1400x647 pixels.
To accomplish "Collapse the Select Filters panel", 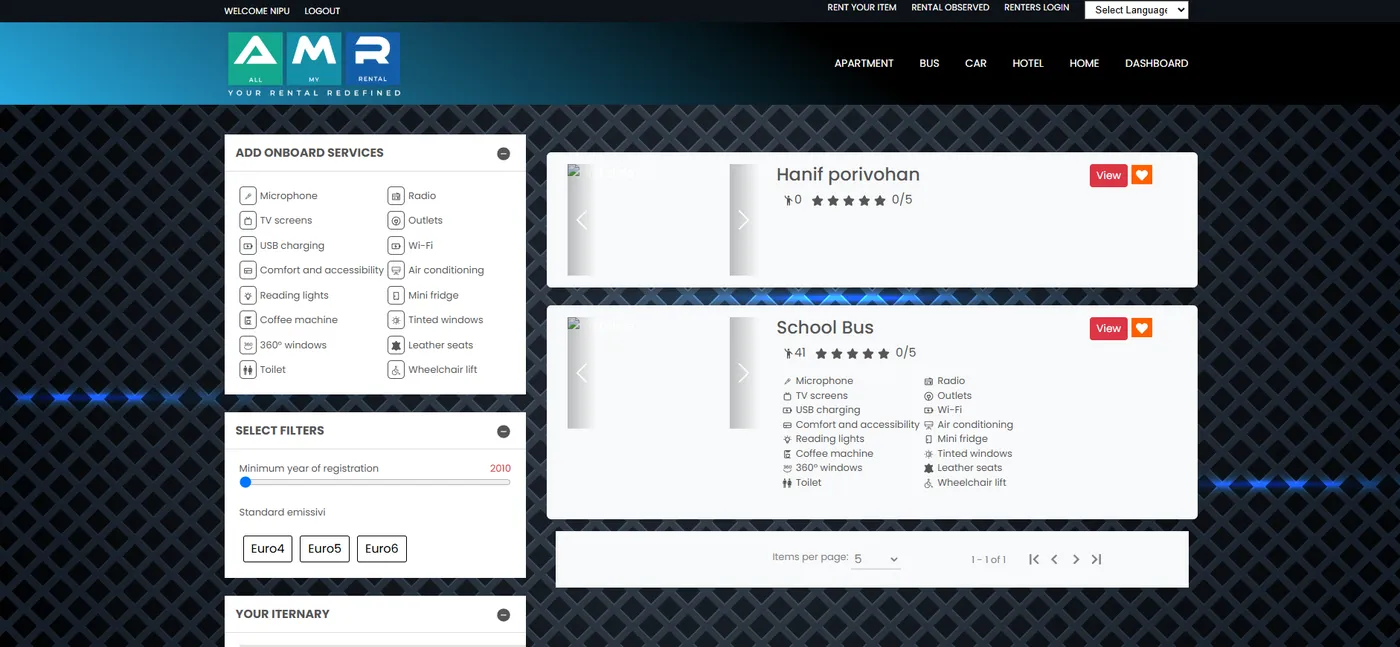I will [x=504, y=432].
